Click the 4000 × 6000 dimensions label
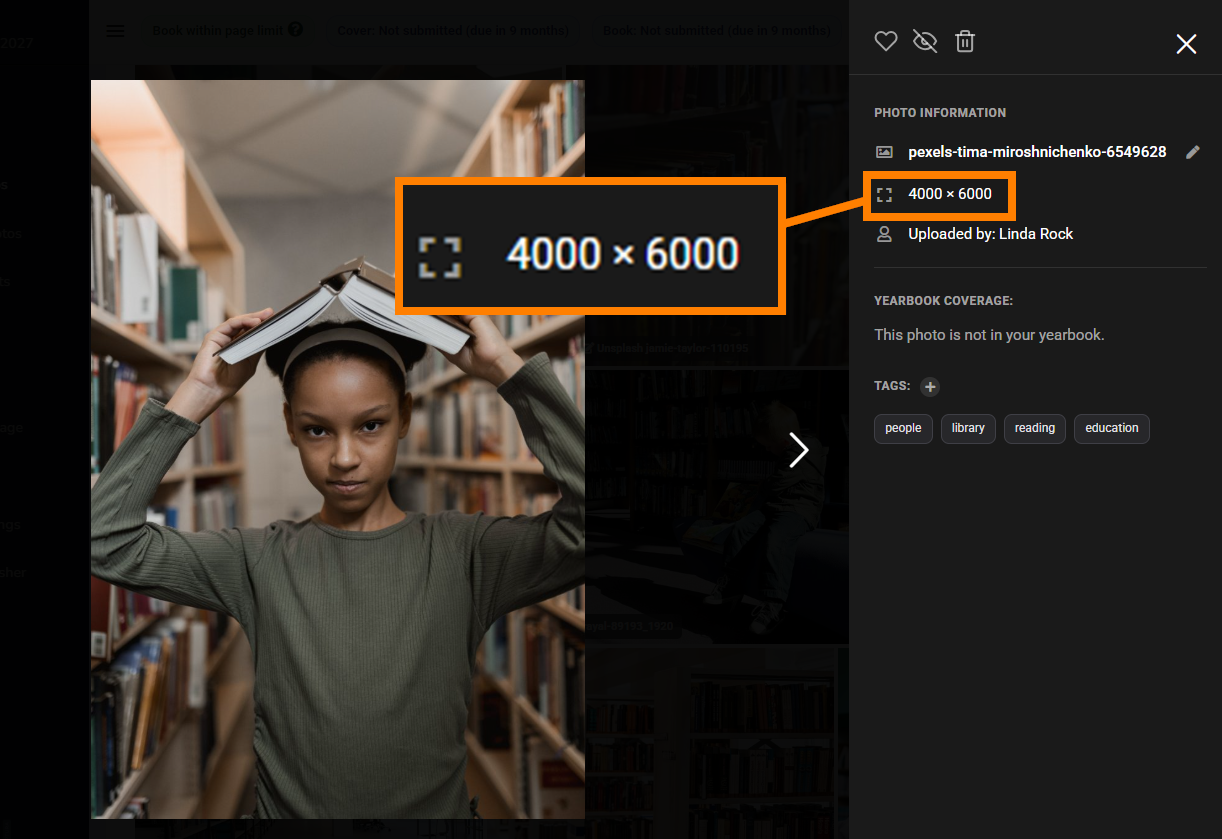 (950, 194)
